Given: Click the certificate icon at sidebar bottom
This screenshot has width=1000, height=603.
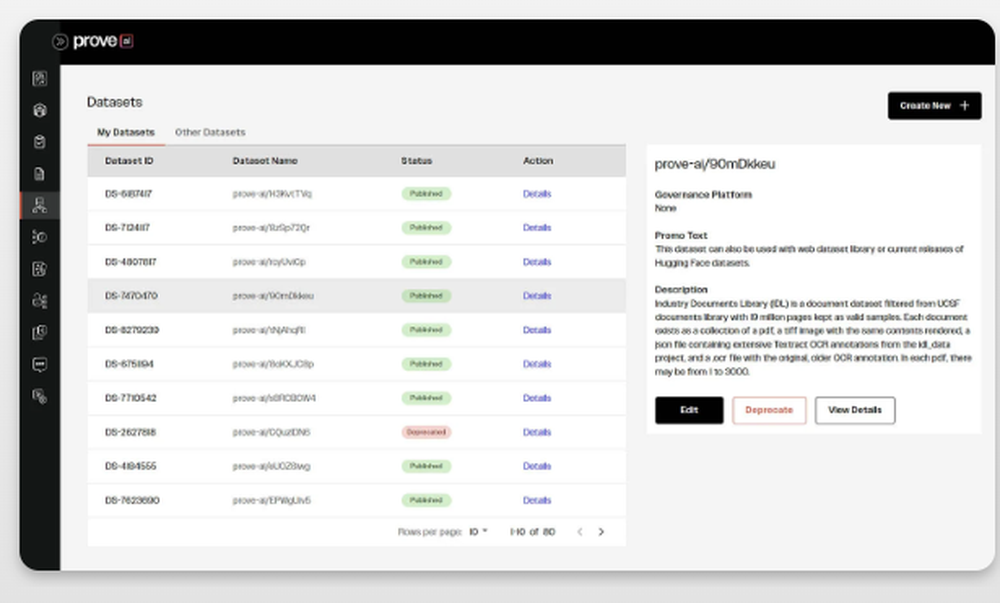Looking at the screenshot, I should click(40, 396).
